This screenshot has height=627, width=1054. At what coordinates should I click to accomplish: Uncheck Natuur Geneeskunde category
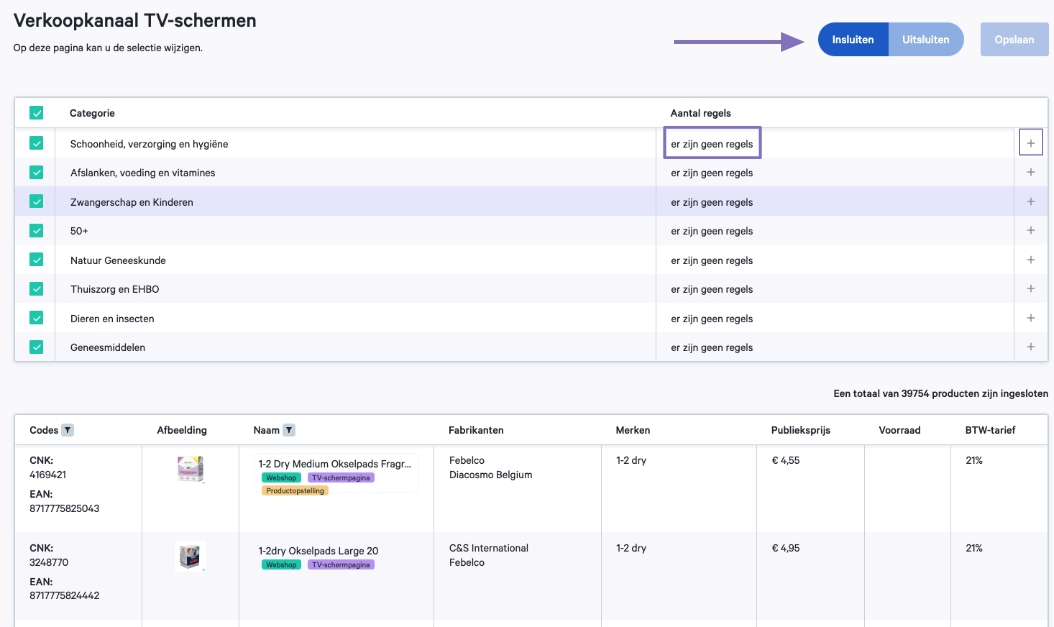click(36, 259)
